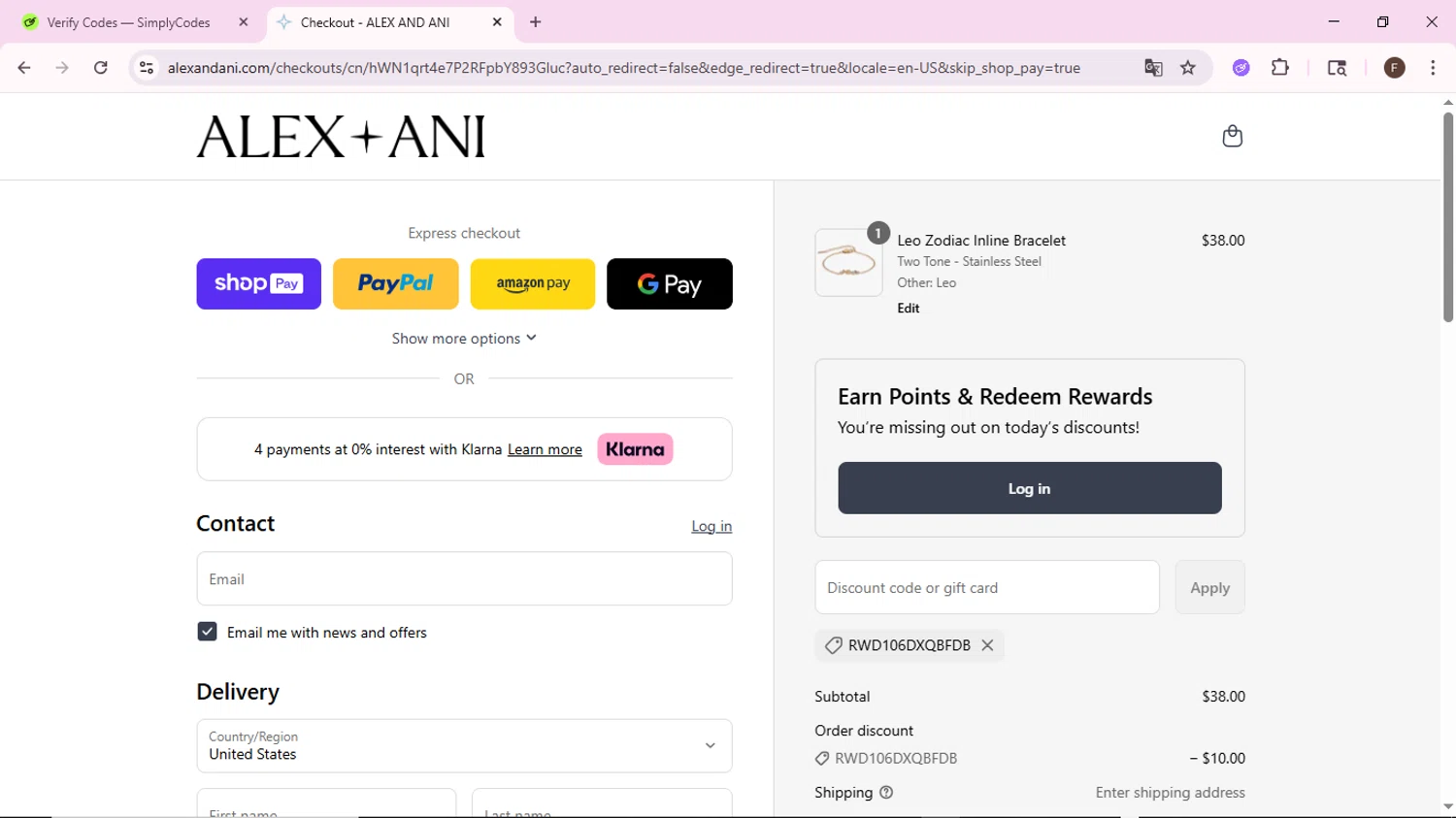This screenshot has height=818, width=1456.
Task: Click the Leo Zodiac Inline Bracelet title
Action: [x=981, y=241]
